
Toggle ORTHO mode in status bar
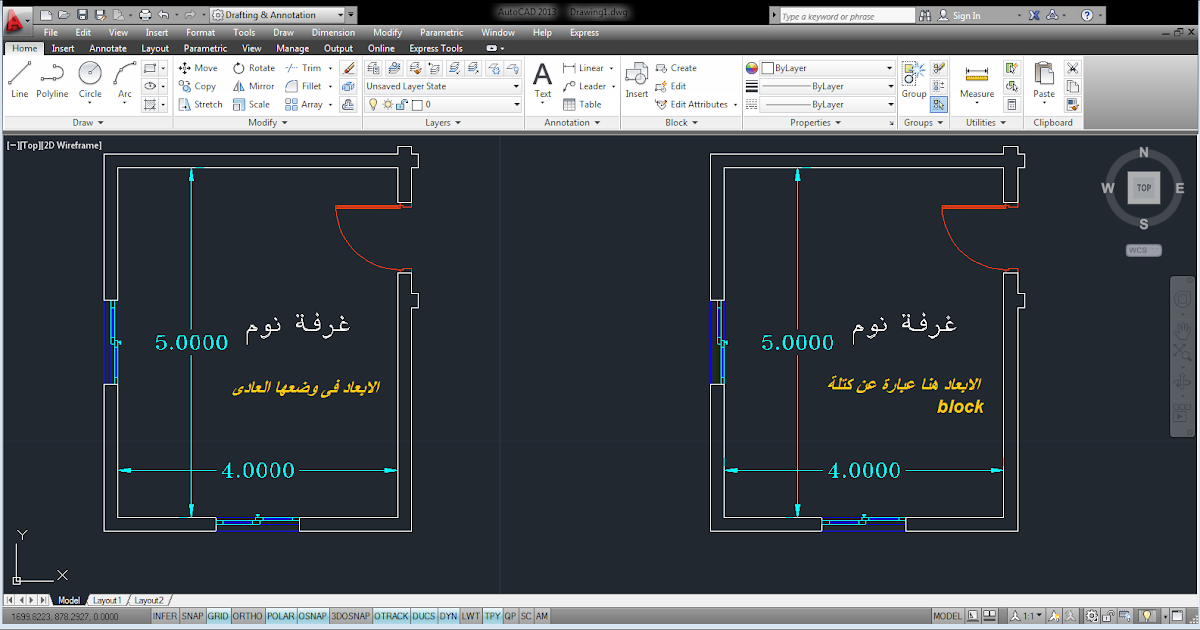pos(248,616)
